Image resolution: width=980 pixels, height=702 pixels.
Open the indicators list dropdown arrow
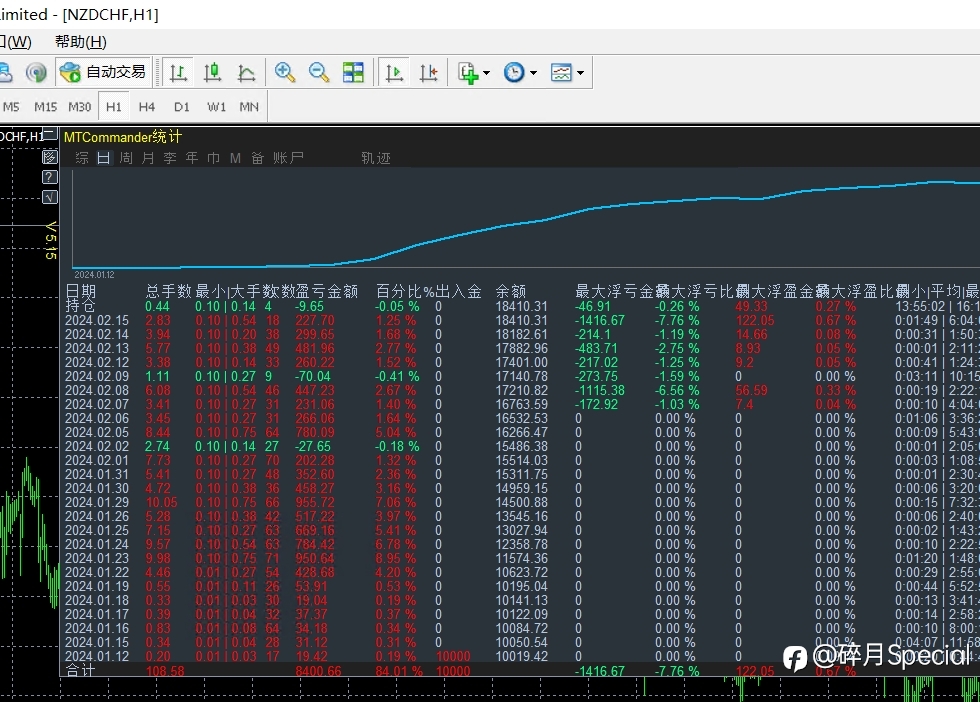coord(486,73)
